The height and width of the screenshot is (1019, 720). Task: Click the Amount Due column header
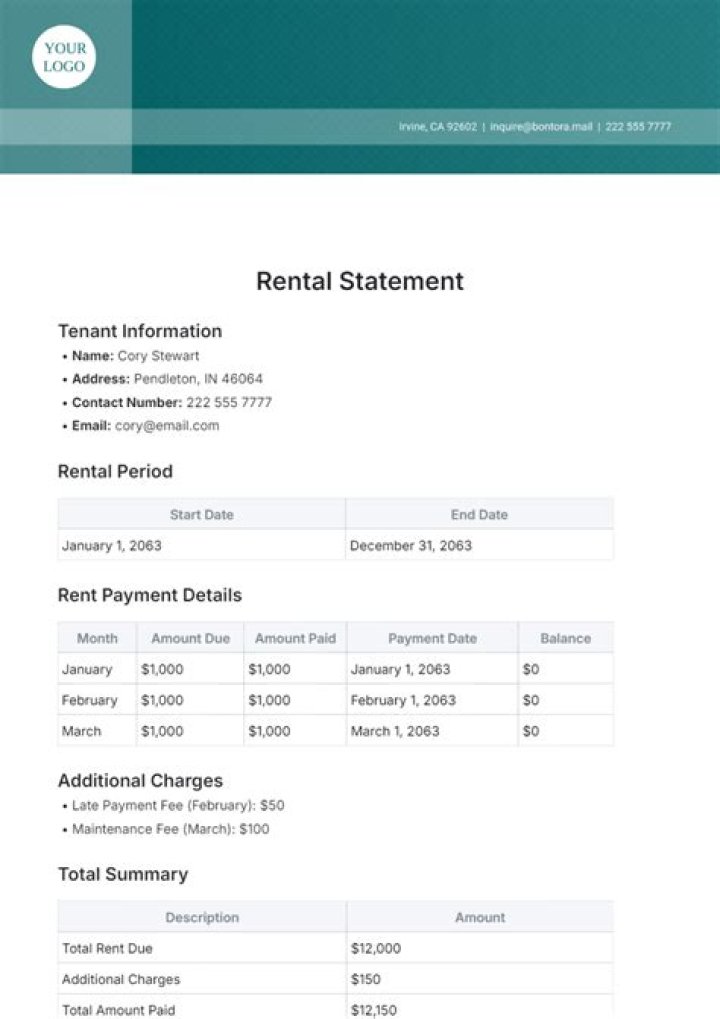pyautogui.click(x=190, y=638)
